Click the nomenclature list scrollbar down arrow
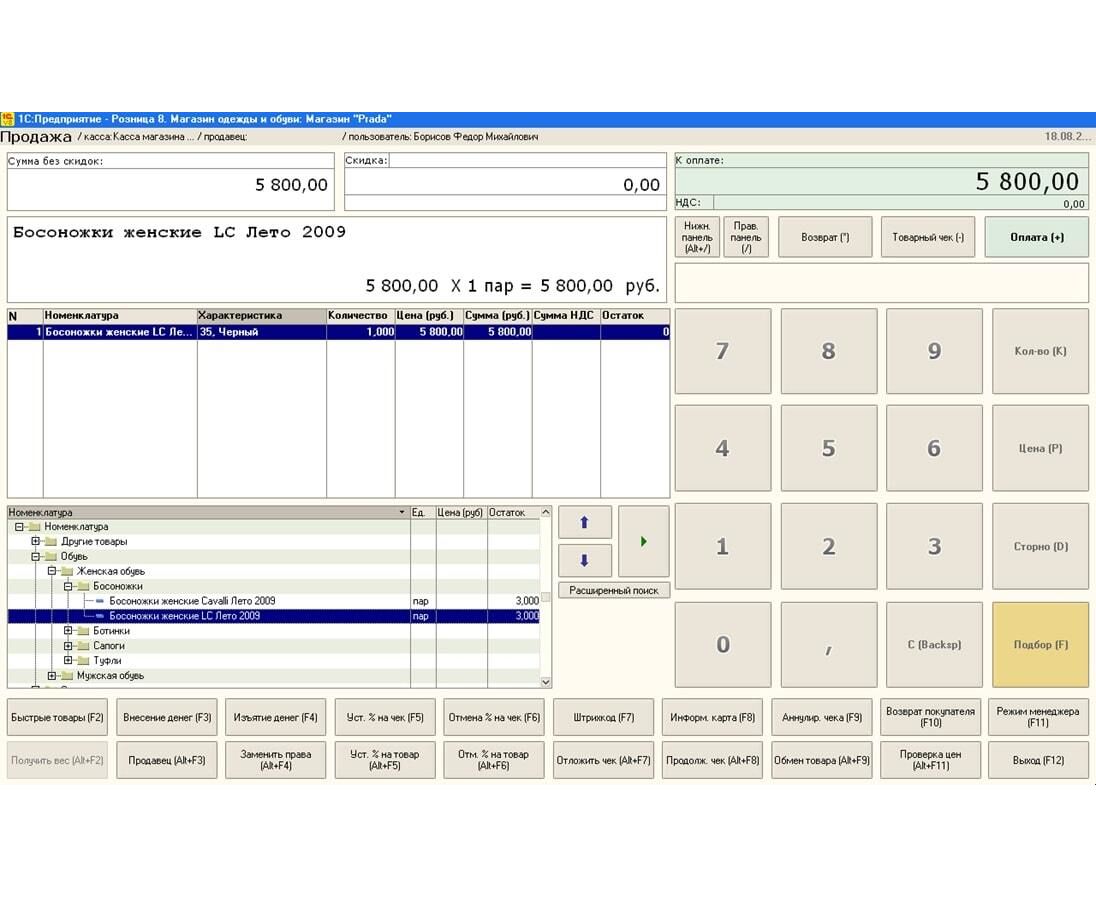 (x=546, y=682)
